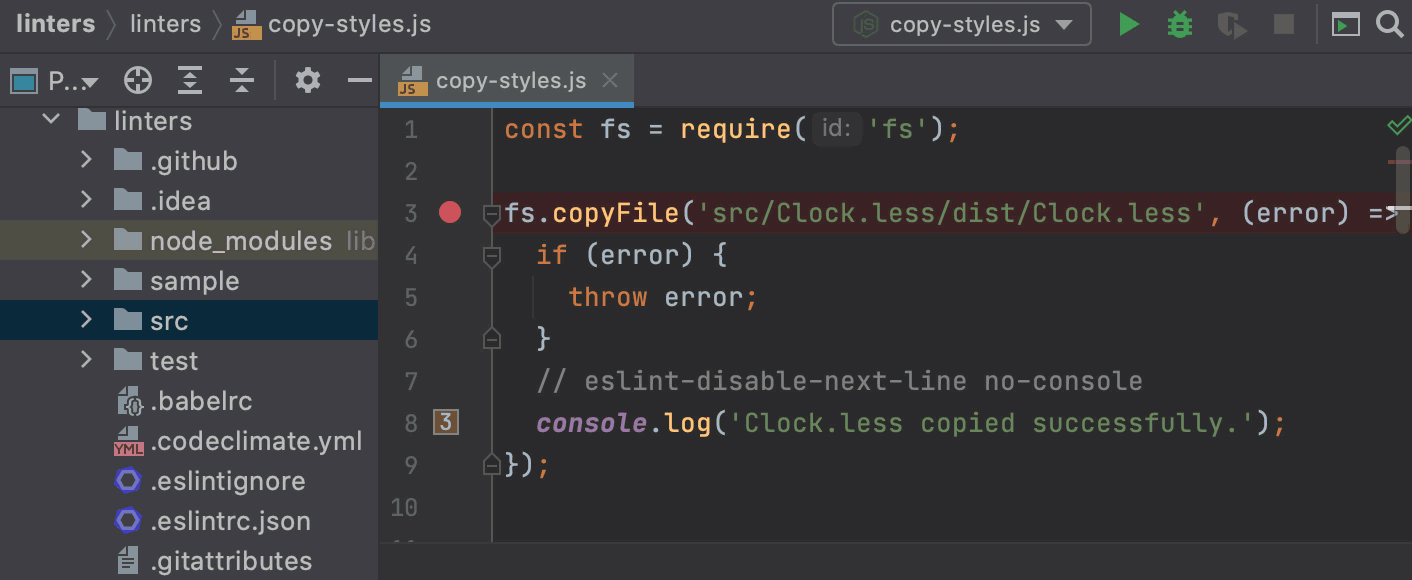The height and width of the screenshot is (580, 1412).
Task: Open the Terminal tool window icon
Action: [x=1345, y=24]
